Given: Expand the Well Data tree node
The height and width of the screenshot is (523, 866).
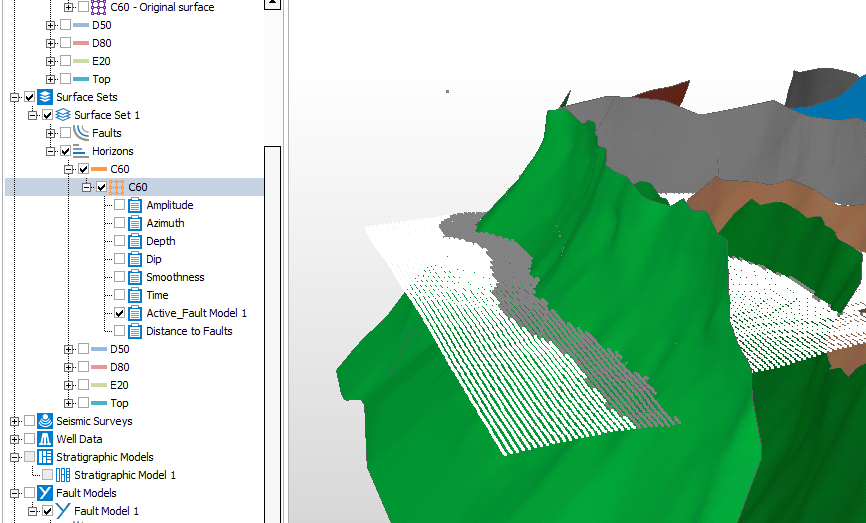Looking at the screenshot, I should [x=14, y=439].
